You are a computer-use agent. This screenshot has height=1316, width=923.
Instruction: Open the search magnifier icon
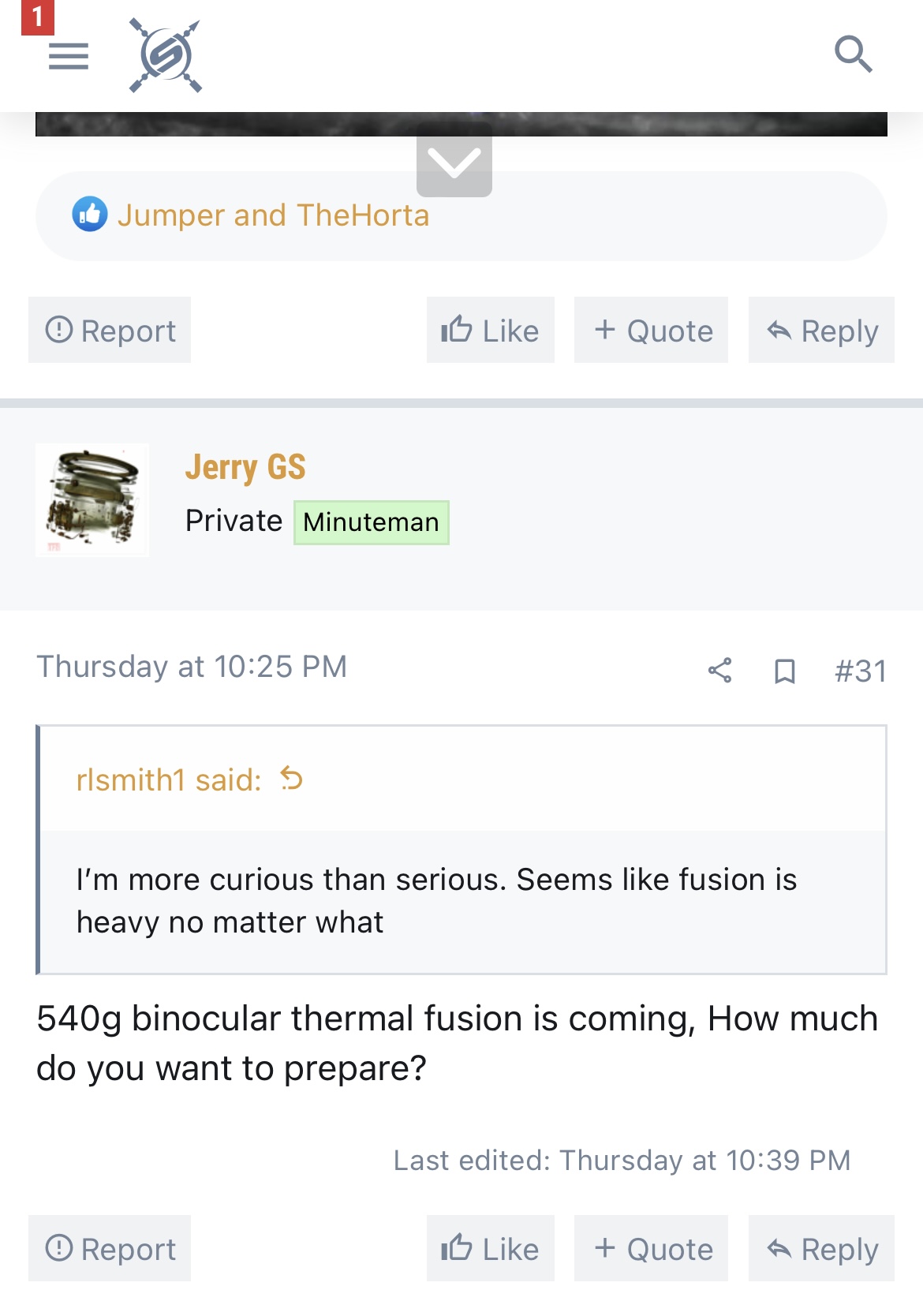tap(854, 54)
